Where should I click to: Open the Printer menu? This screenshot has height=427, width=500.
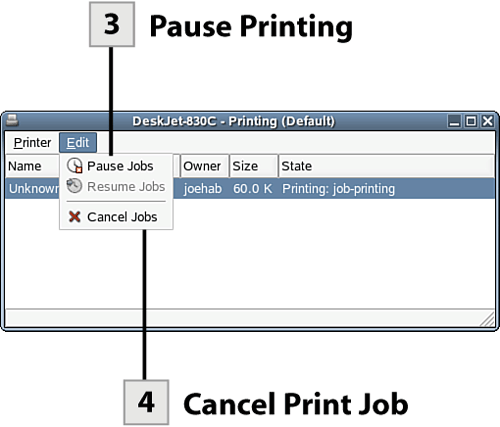click(x=32, y=143)
